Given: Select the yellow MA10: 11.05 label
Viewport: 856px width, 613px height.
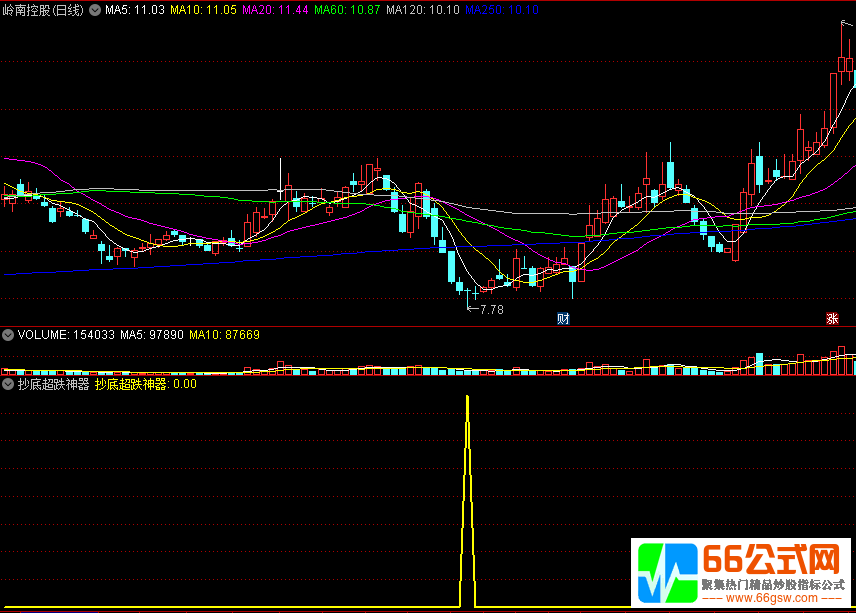Looking at the screenshot, I should coord(203,10).
